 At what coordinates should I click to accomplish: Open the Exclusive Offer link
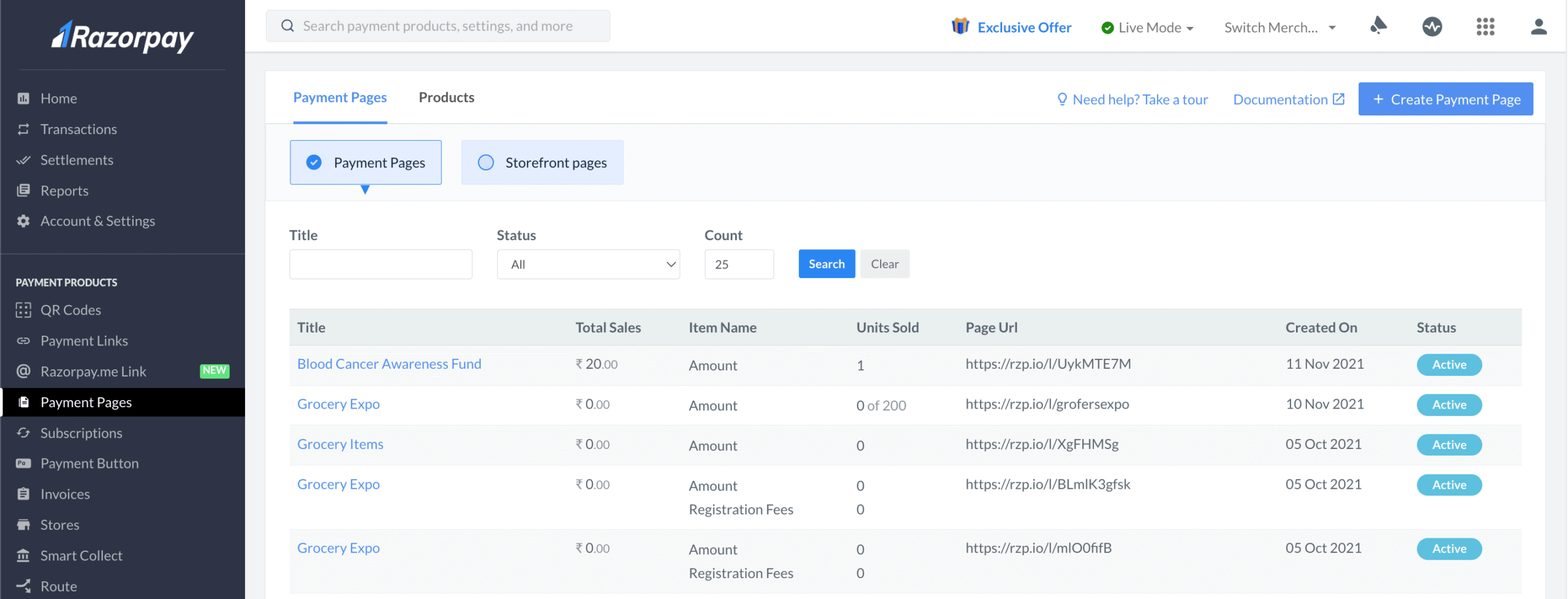tap(1024, 28)
